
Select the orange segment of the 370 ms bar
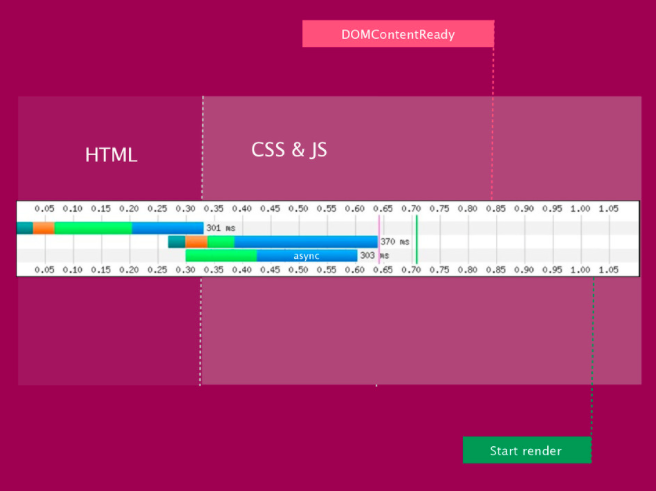196,242
